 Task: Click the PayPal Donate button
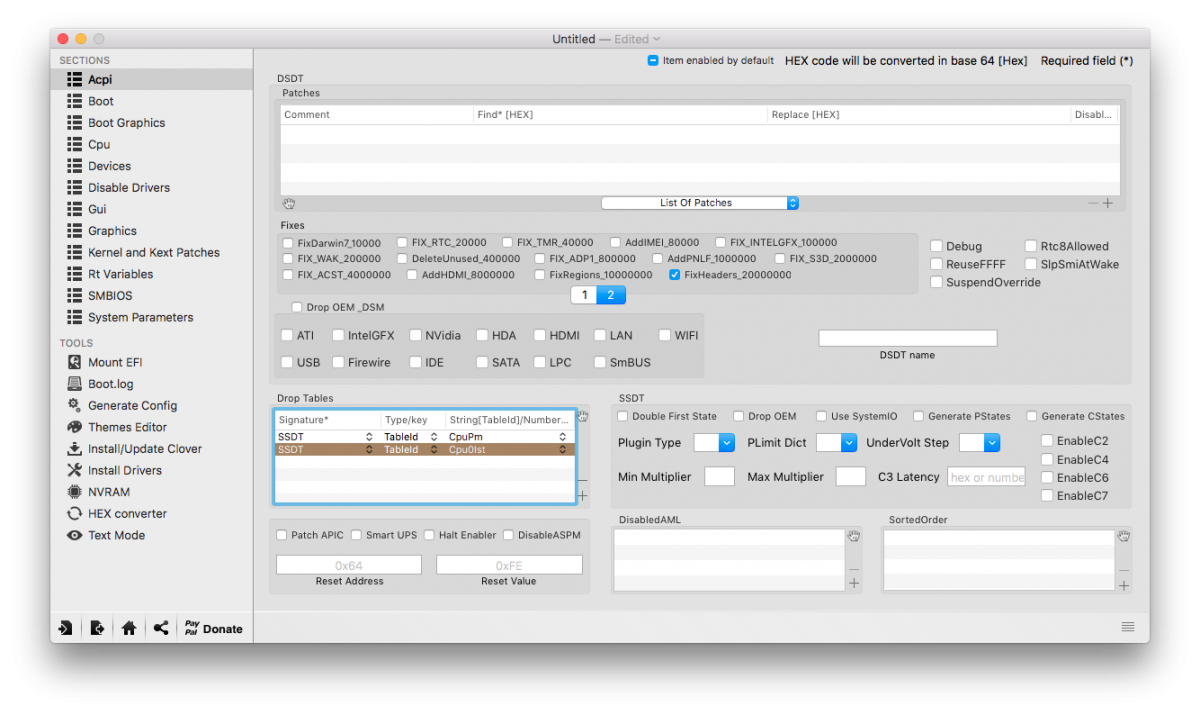pos(213,628)
